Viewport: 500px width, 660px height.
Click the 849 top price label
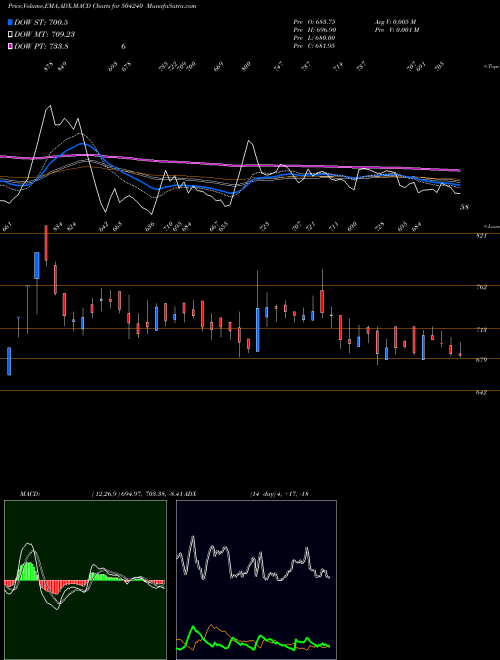pyautogui.click(x=62, y=67)
